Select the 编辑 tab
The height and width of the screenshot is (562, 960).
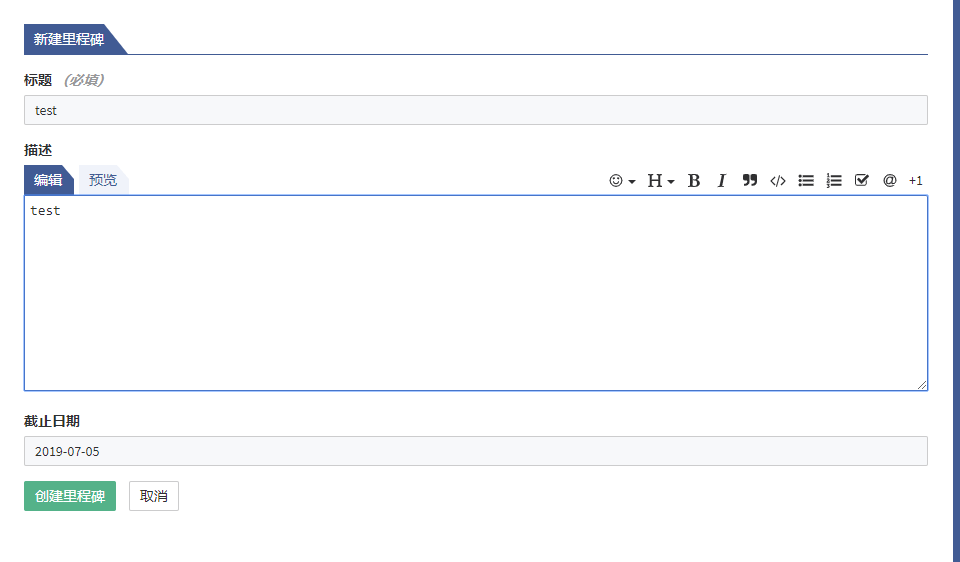click(48, 180)
